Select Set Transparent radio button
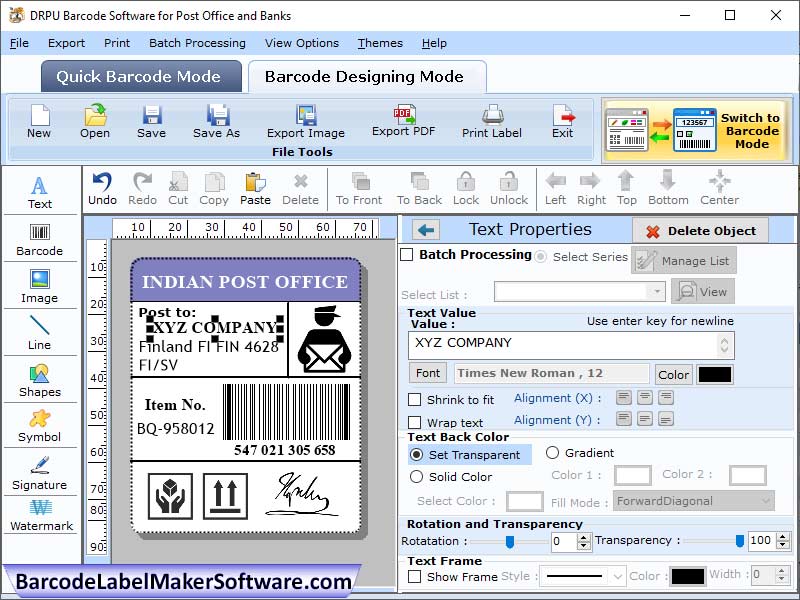The height and width of the screenshot is (600, 800). click(x=416, y=455)
